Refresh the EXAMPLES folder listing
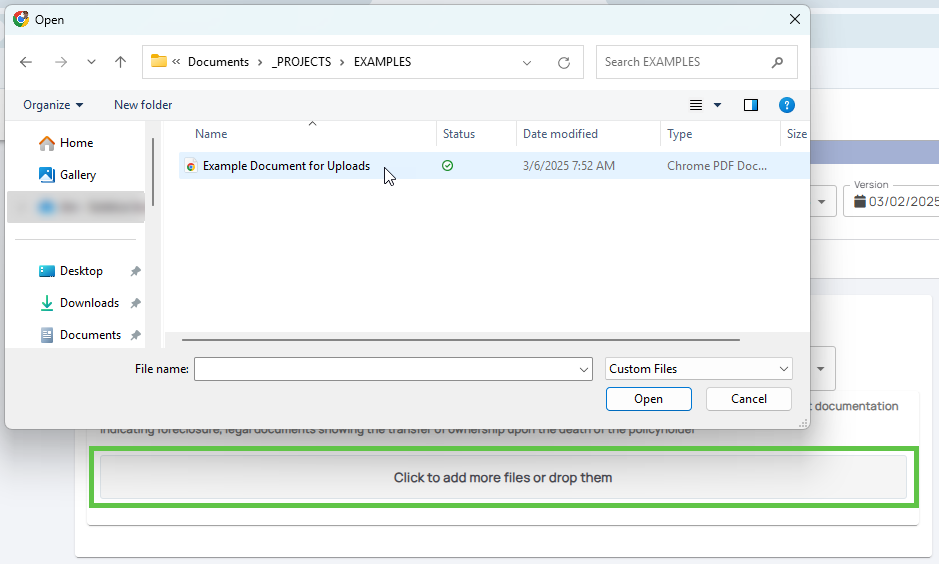939x564 pixels. (564, 62)
